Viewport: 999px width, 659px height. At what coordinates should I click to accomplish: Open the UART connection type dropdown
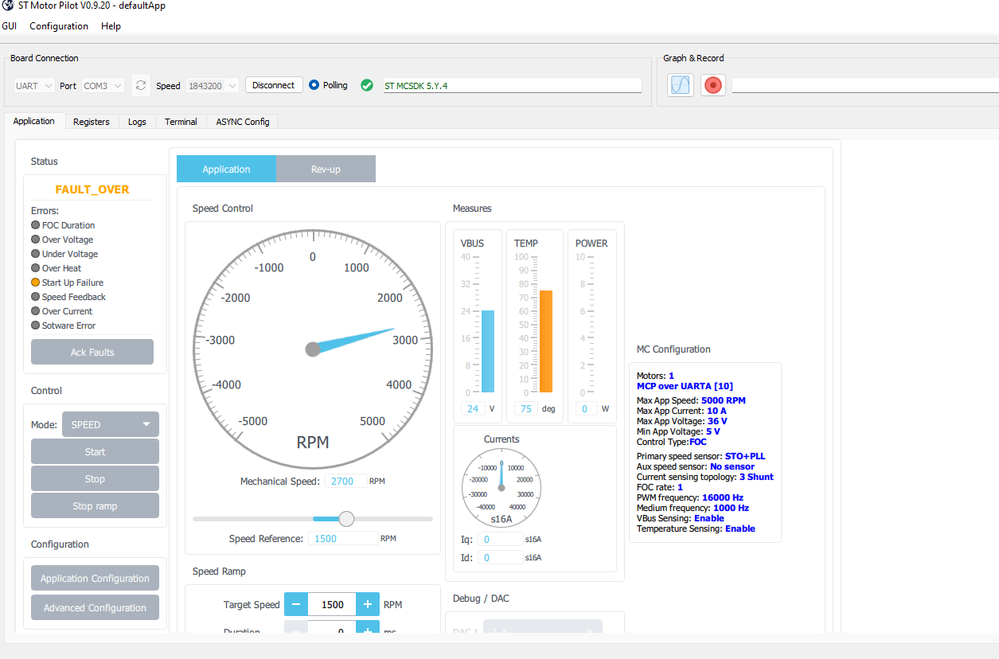(x=33, y=85)
